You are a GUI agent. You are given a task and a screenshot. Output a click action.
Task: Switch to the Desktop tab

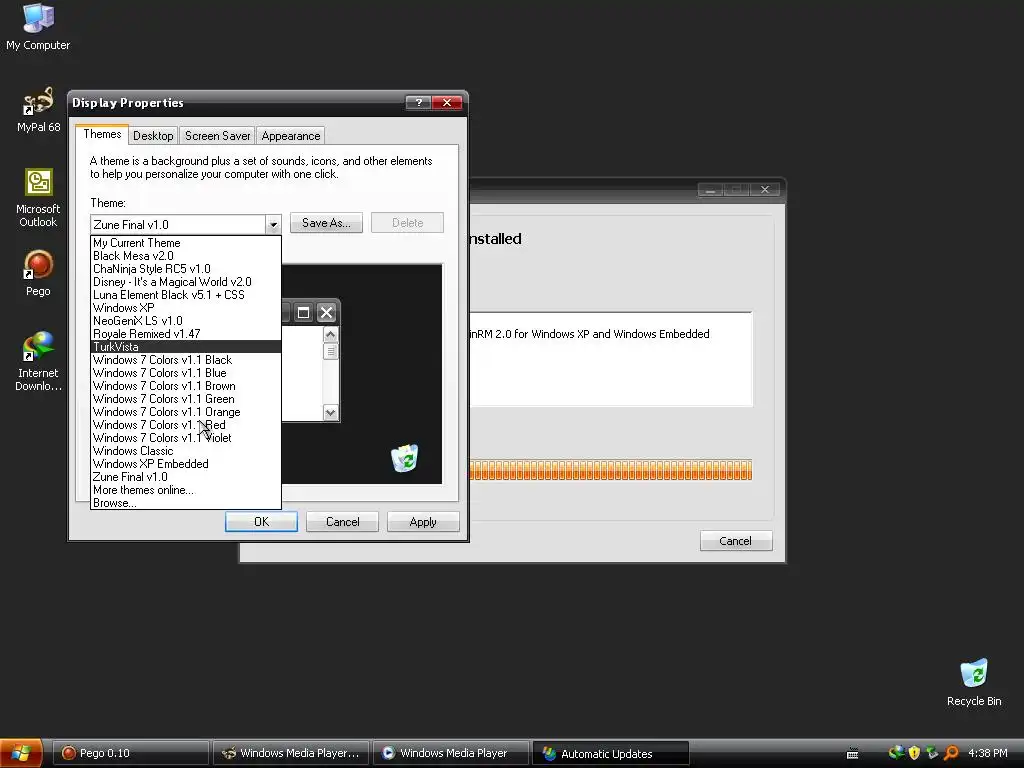153,136
